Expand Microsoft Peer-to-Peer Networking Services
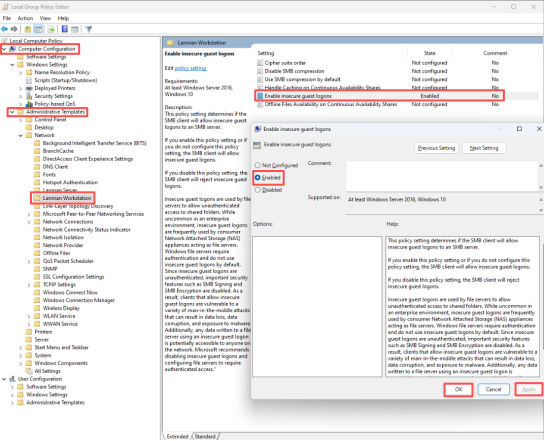Viewport: 545px width, 441px height. (x=29, y=214)
